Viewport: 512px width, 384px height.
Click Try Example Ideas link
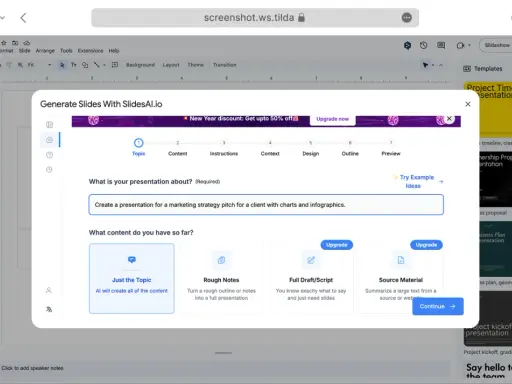click(x=418, y=181)
